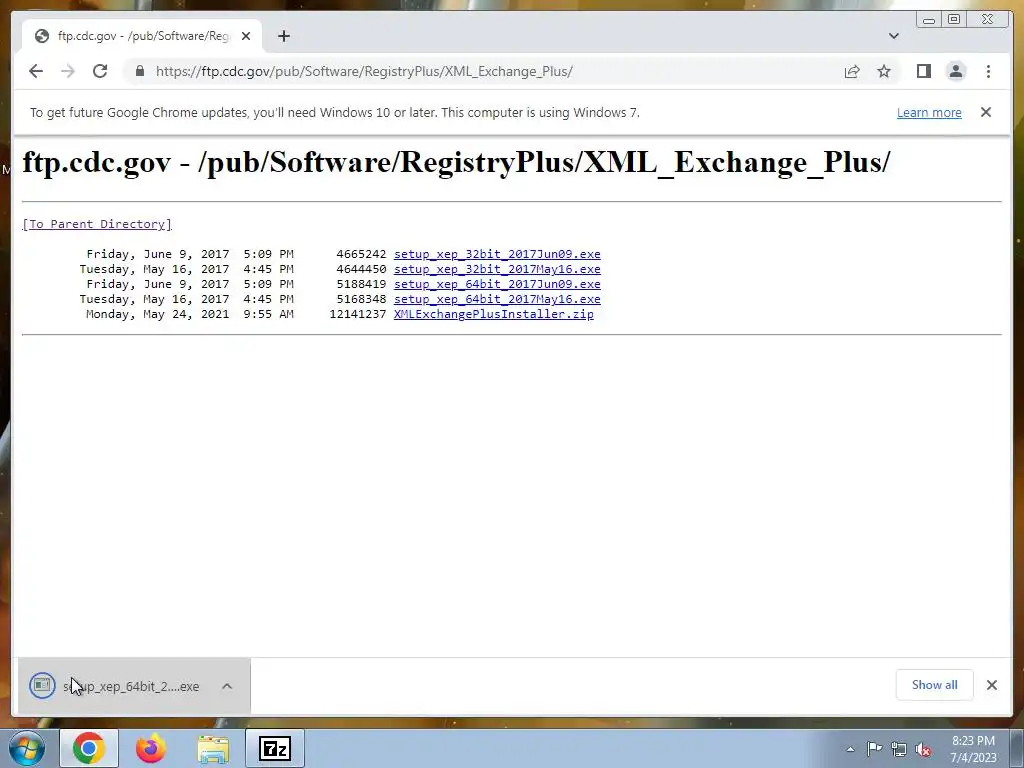Download XMLExchangePlusInstaller.zip
Screen dimensions: 1024x768
[x=494, y=314]
